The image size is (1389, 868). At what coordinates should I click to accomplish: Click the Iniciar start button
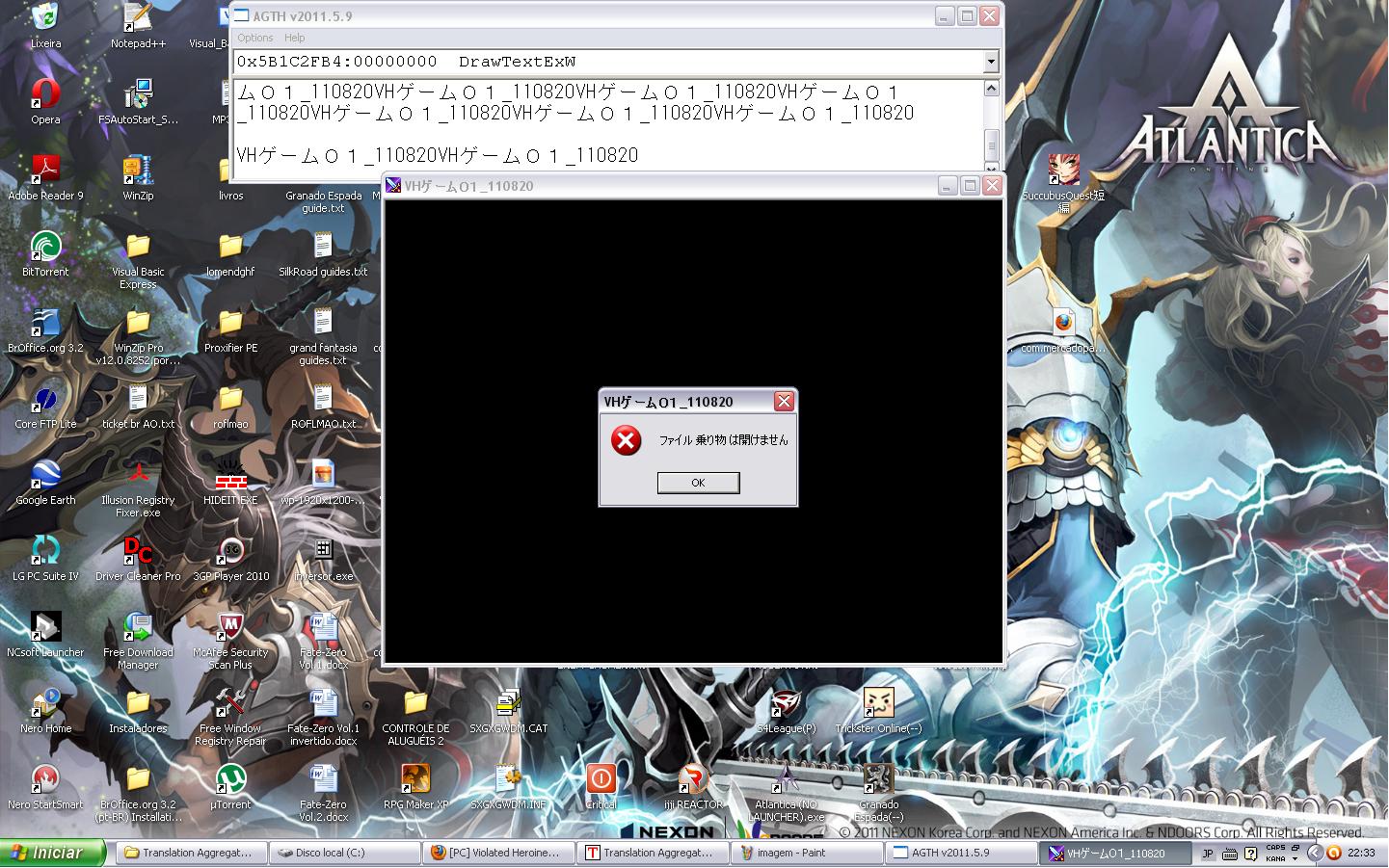point(54,853)
